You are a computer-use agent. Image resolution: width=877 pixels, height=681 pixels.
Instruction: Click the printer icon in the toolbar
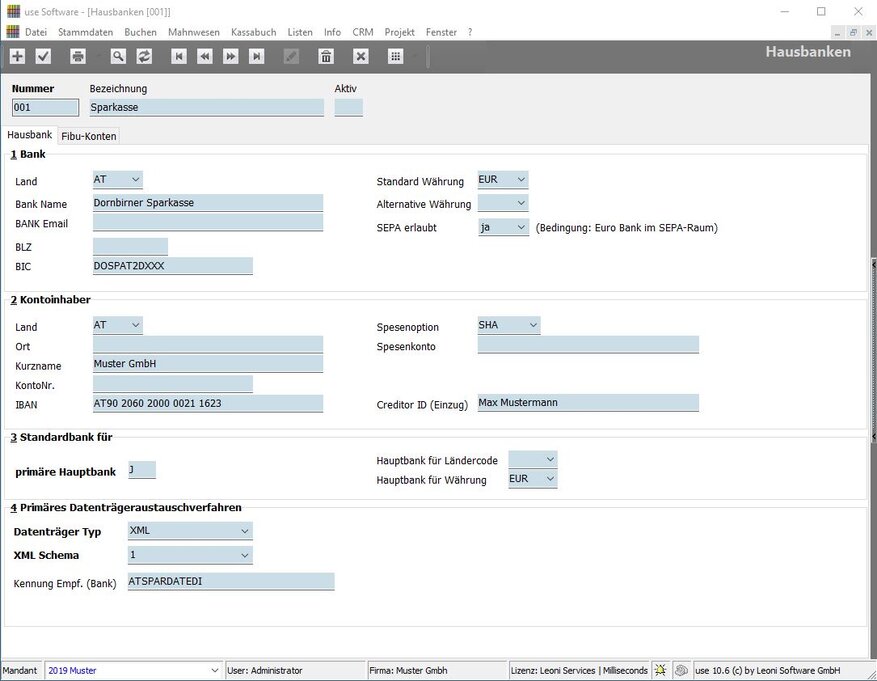[78, 57]
